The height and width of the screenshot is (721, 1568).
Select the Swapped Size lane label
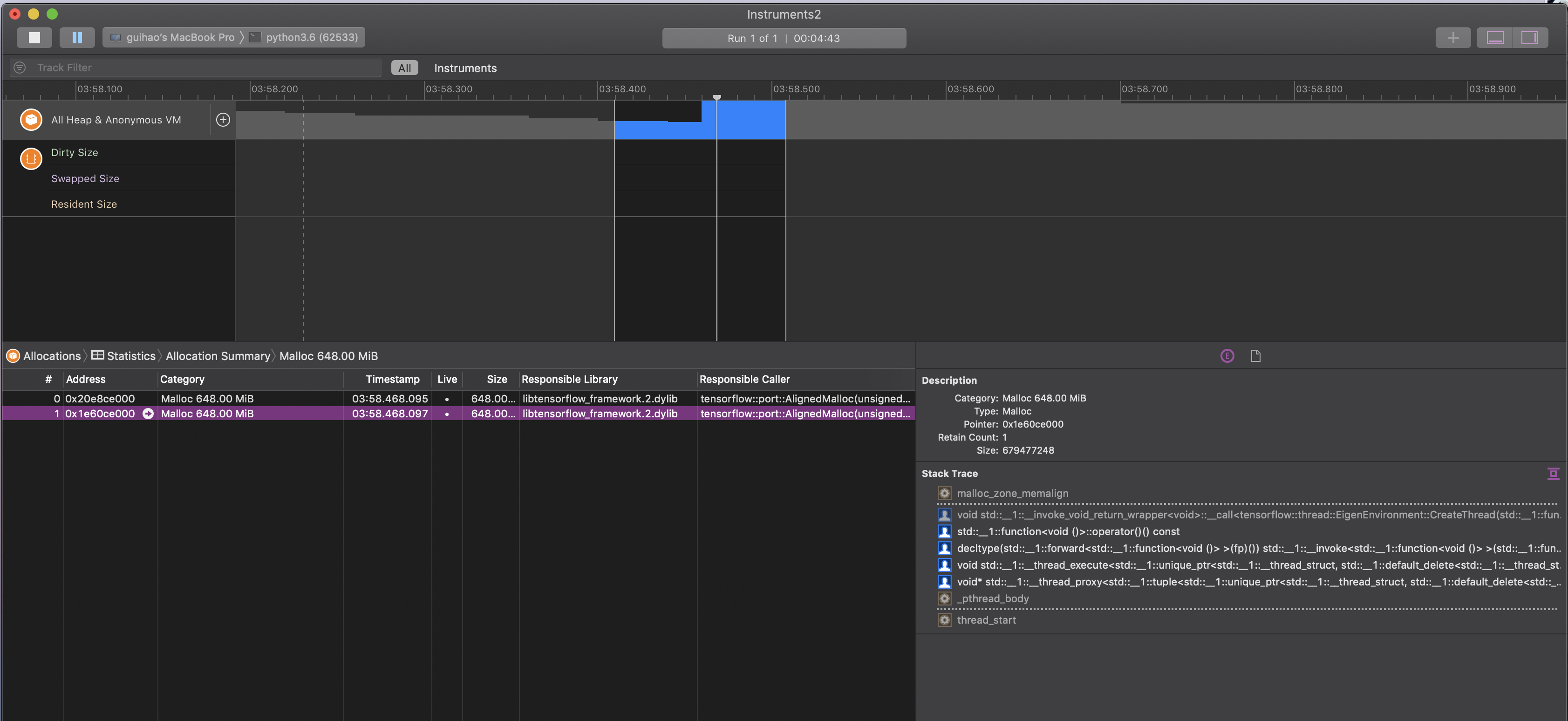point(85,179)
